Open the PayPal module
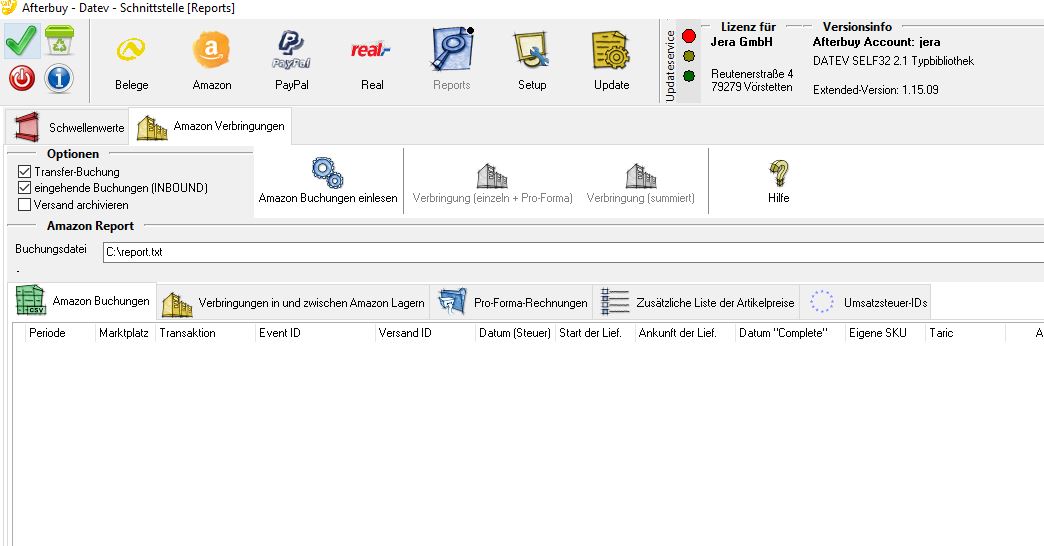Image resolution: width=1044 pixels, height=546 pixels. (x=292, y=61)
